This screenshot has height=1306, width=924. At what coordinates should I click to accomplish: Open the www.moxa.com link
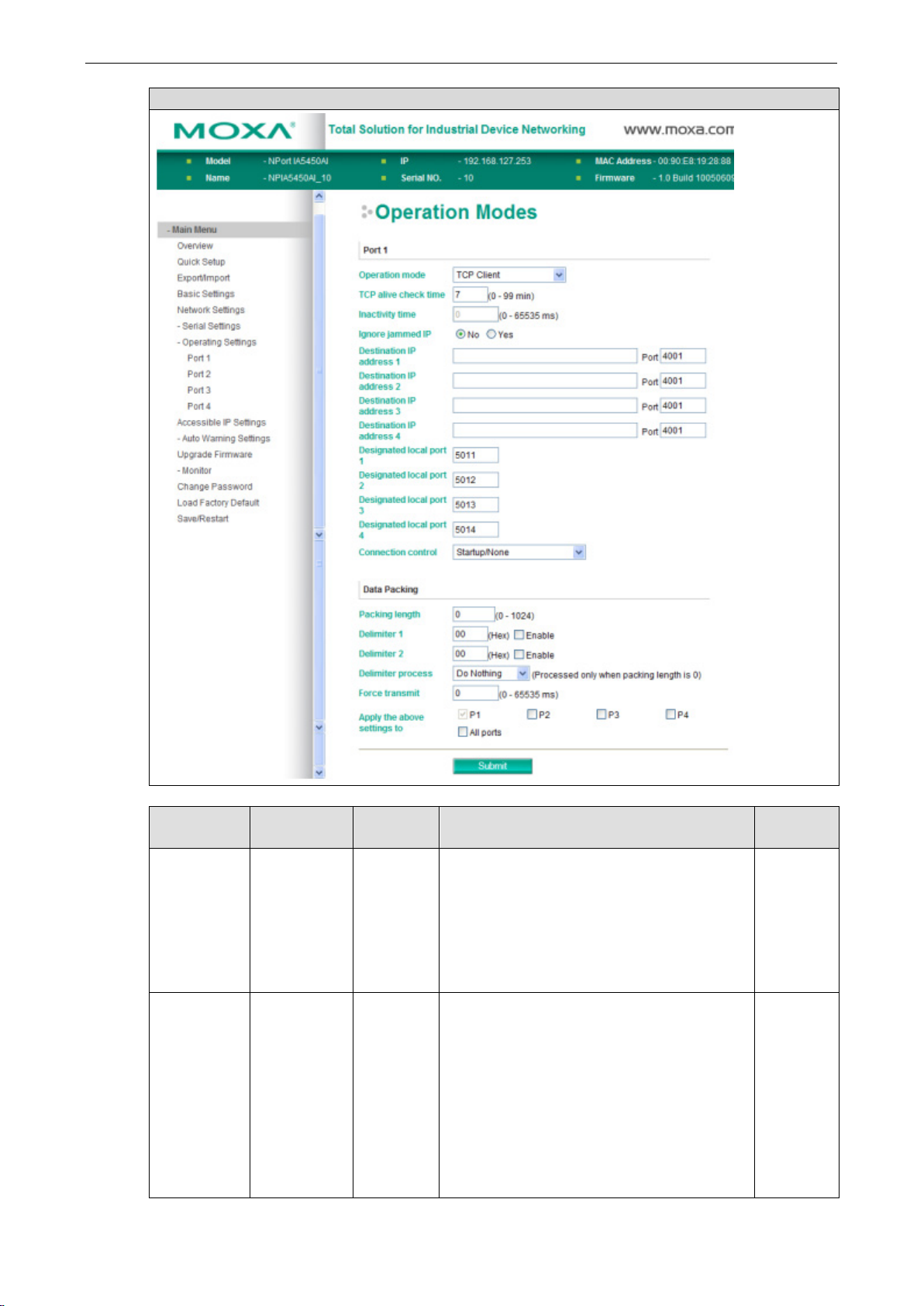click(678, 130)
